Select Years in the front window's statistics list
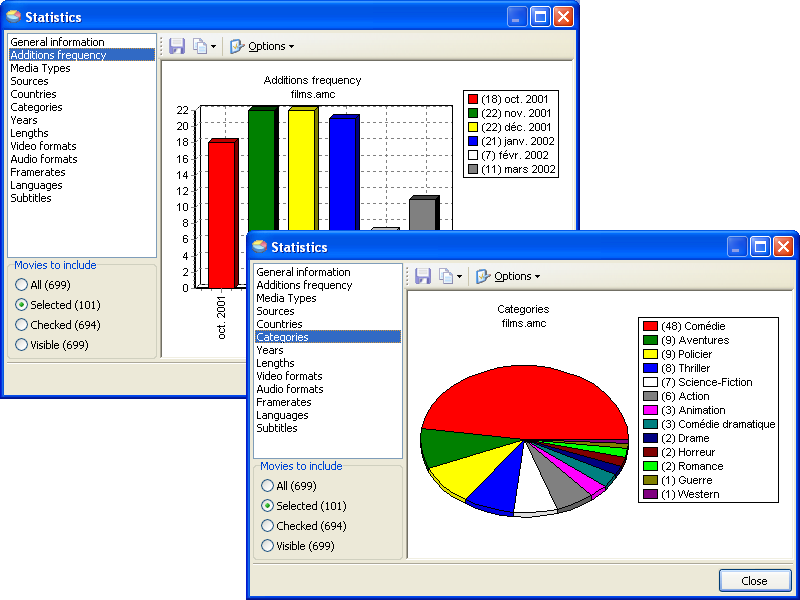The width and height of the screenshot is (800, 600). [x=270, y=350]
